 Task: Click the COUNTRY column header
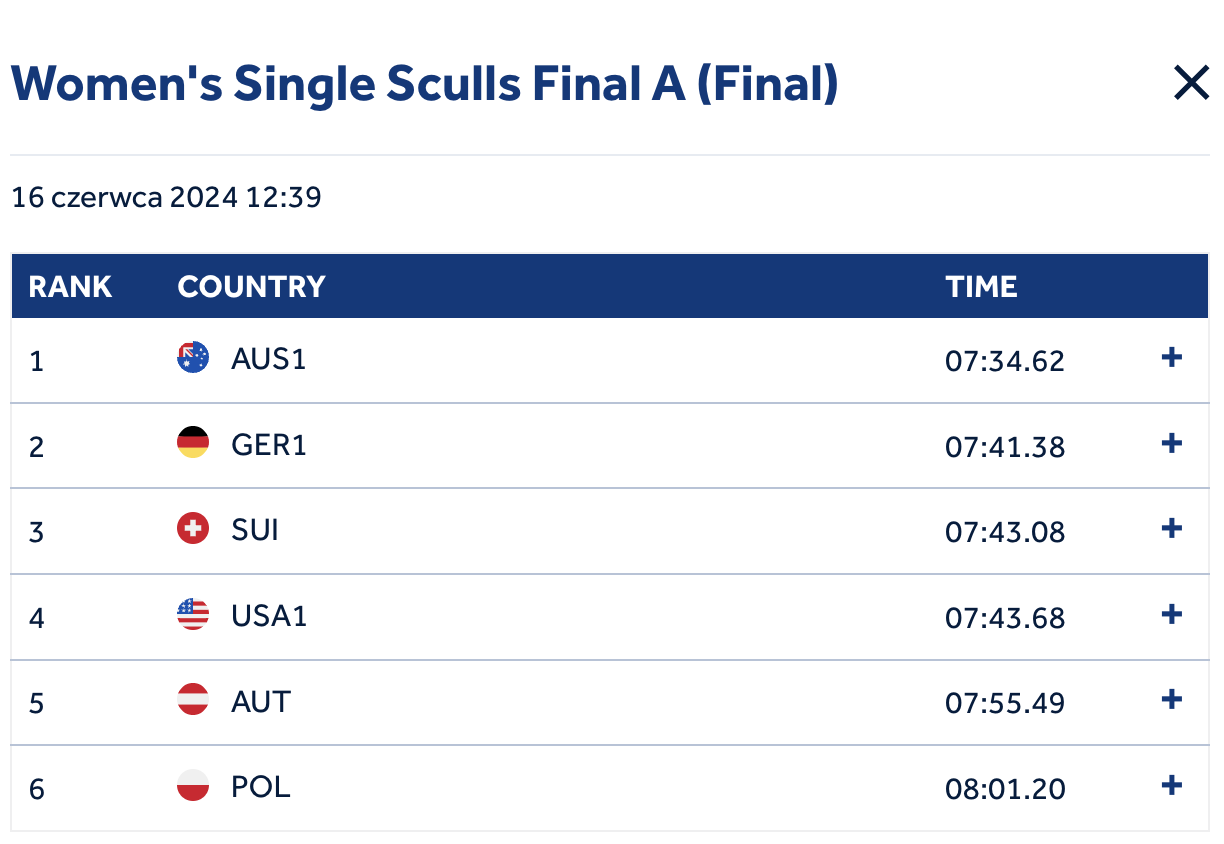point(251,287)
